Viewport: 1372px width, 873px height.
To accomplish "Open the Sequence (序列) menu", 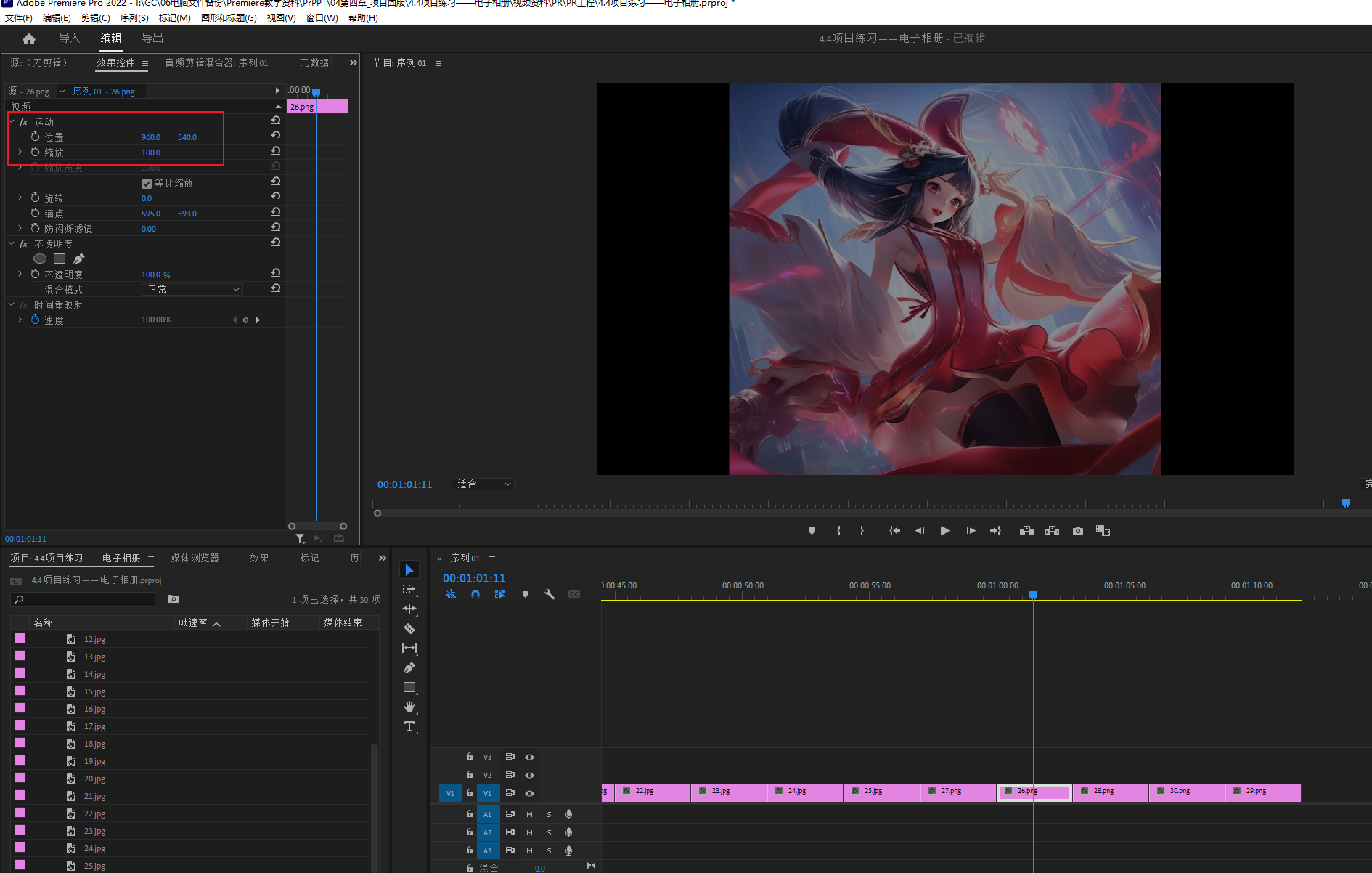I will pyautogui.click(x=134, y=18).
